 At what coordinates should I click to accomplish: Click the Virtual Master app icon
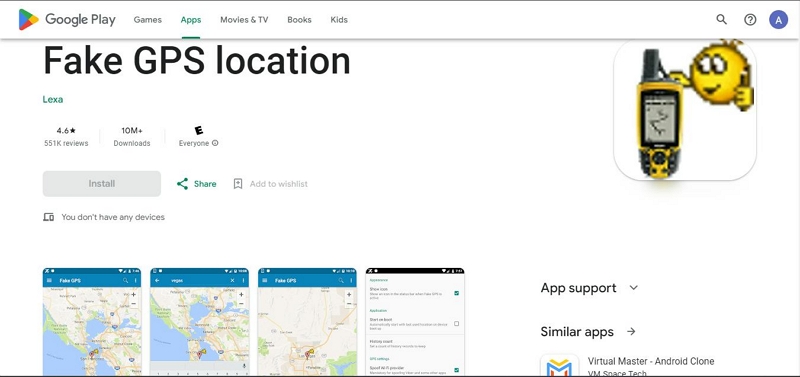point(559,366)
